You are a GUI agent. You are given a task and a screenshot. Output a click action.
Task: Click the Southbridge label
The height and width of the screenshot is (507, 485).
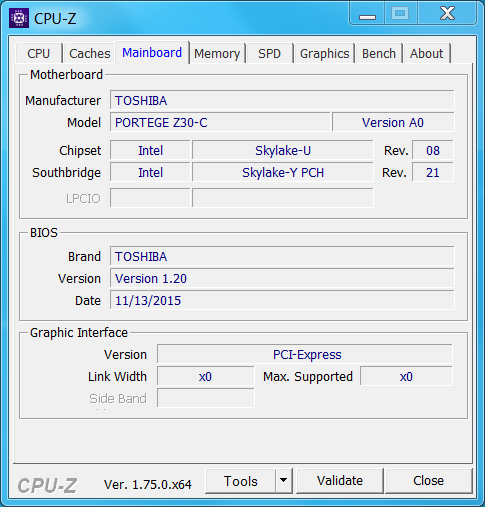(66, 173)
